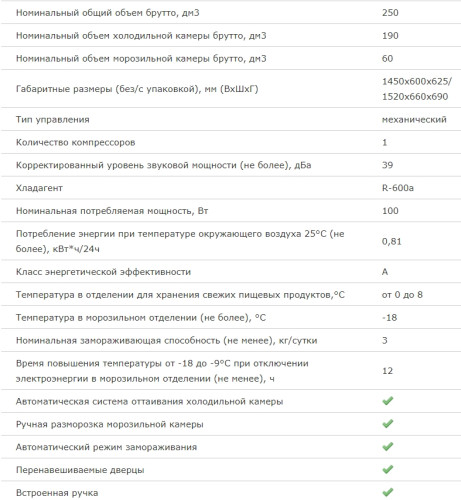Click energy class value A
This screenshot has width=461, height=500.
tap(385, 272)
